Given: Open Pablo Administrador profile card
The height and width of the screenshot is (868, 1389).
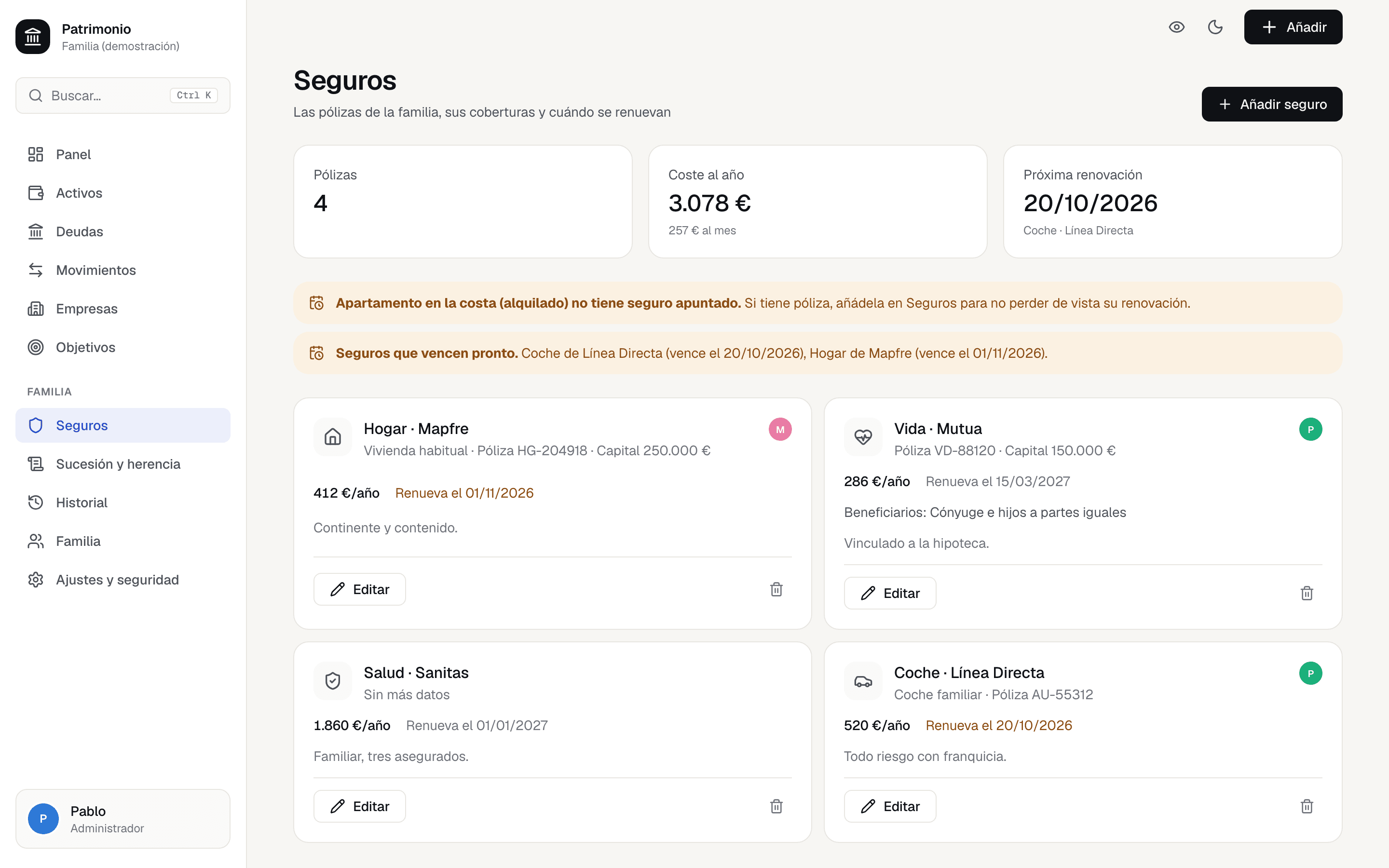Looking at the screenshot, I should pyautogui.click(x=123, y=819).
